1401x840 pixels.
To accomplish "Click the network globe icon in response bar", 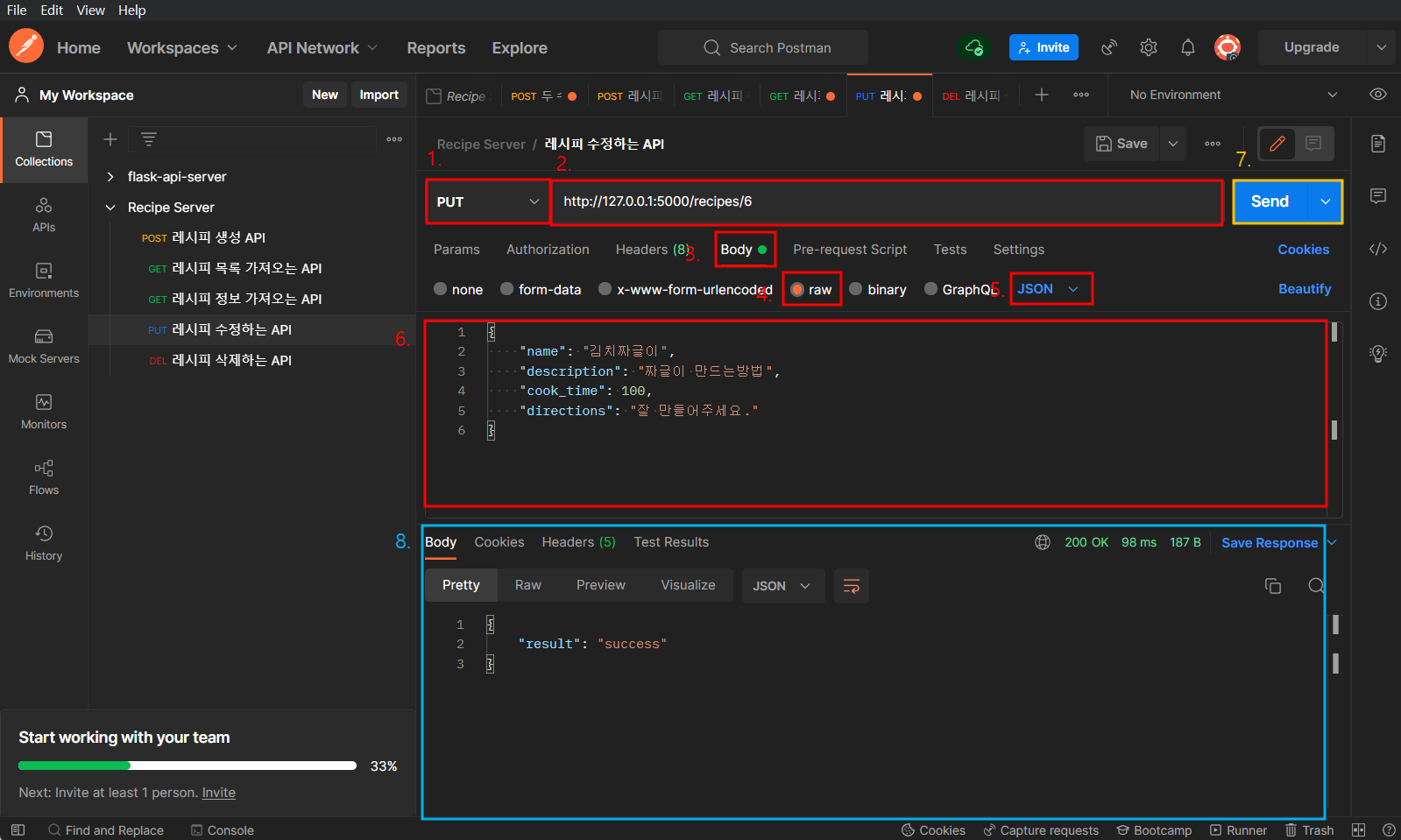I will tap(1043, 542).
